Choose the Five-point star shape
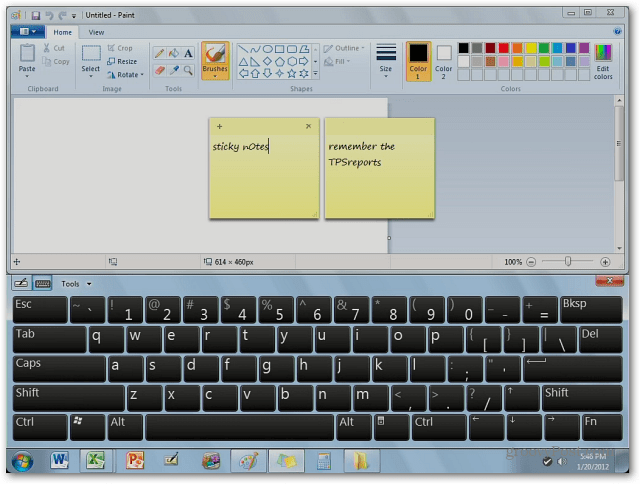The width and height of the screenshot is (640, 484). [x=291, y=73]
